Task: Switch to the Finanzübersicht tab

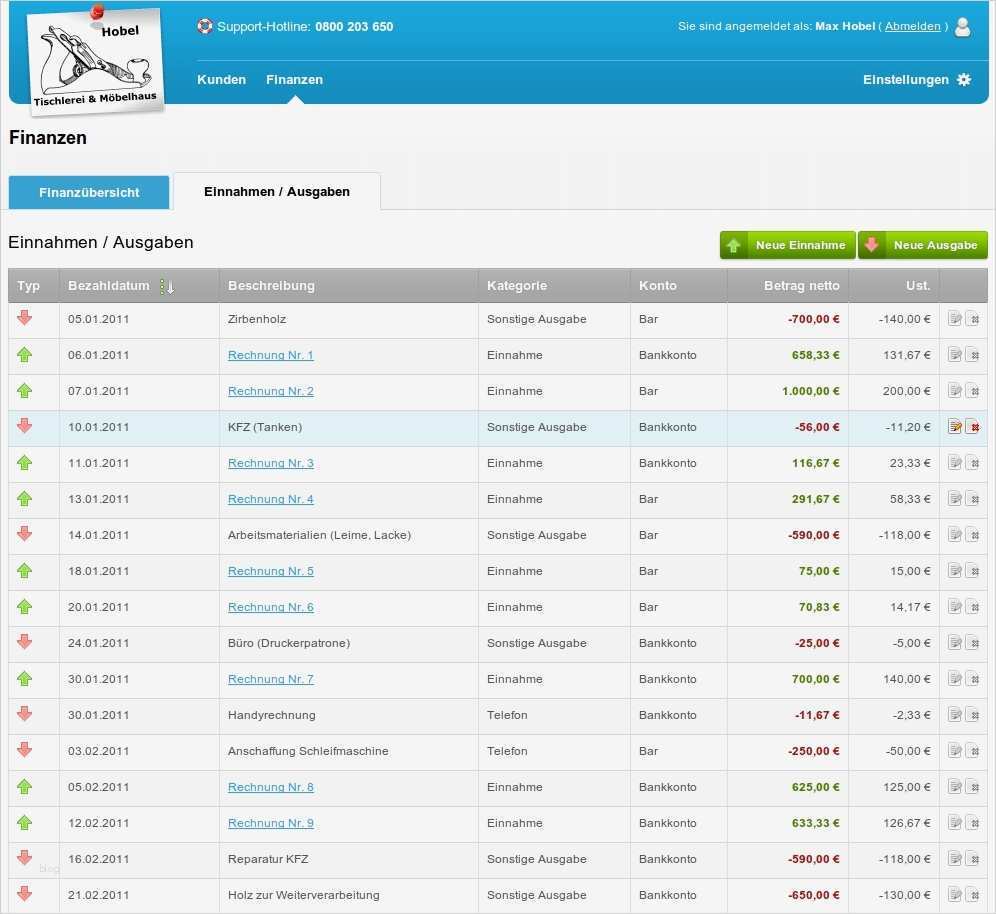Action: tap(88, 192)
